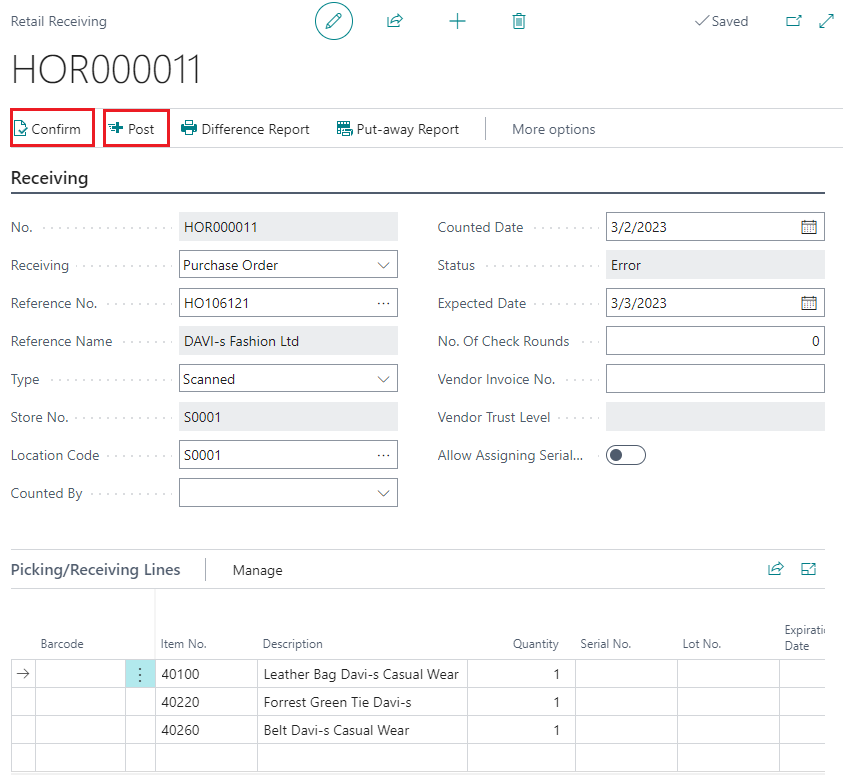852x775 pixels.
Task: Open row options for Leather Bag line
Action: point(140,674)
